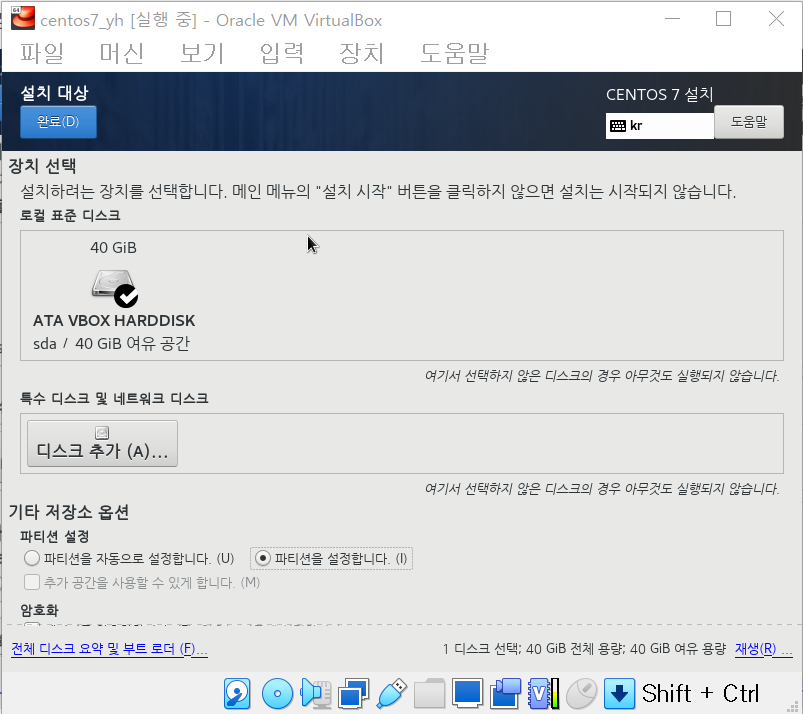Click the optical disk status icon
This screenshot has height=714, width=803.
[x=277, y=694]
